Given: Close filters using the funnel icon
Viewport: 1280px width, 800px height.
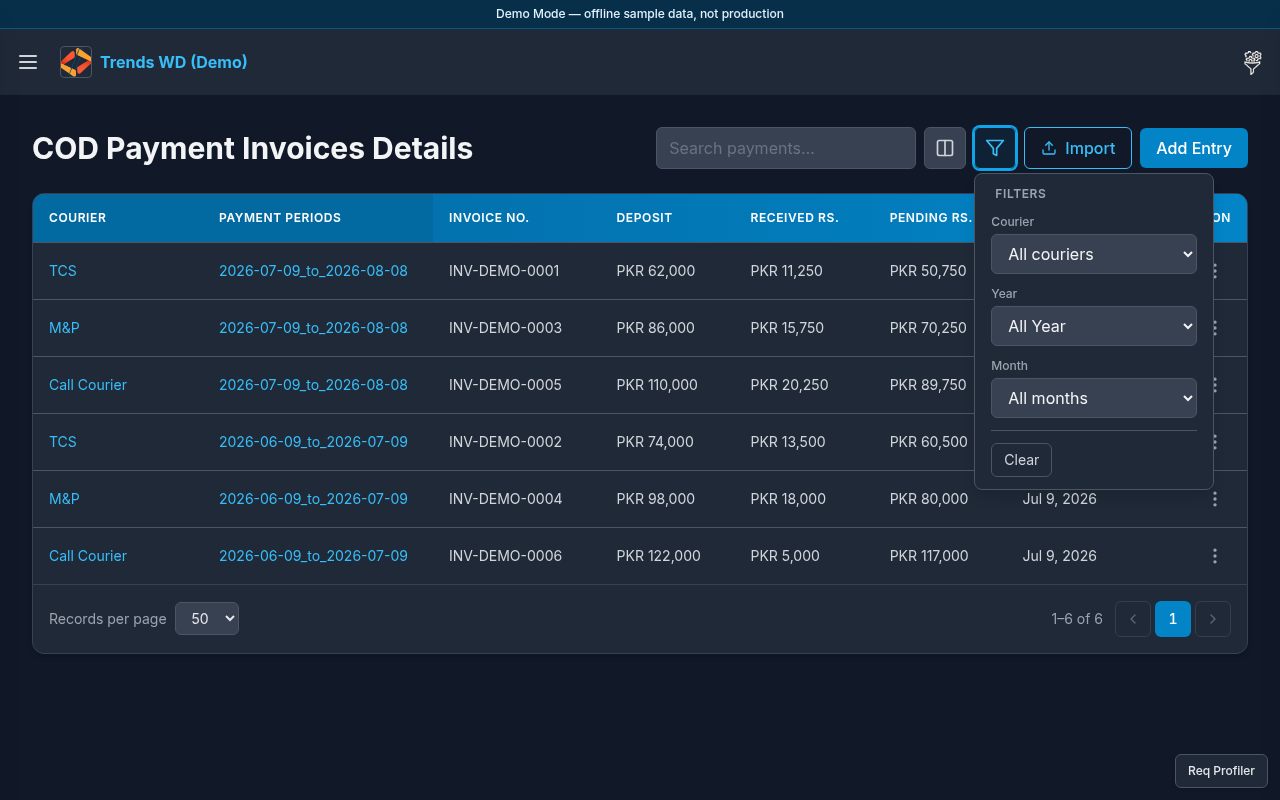Looking at the screenshot, I should (995, 148).
